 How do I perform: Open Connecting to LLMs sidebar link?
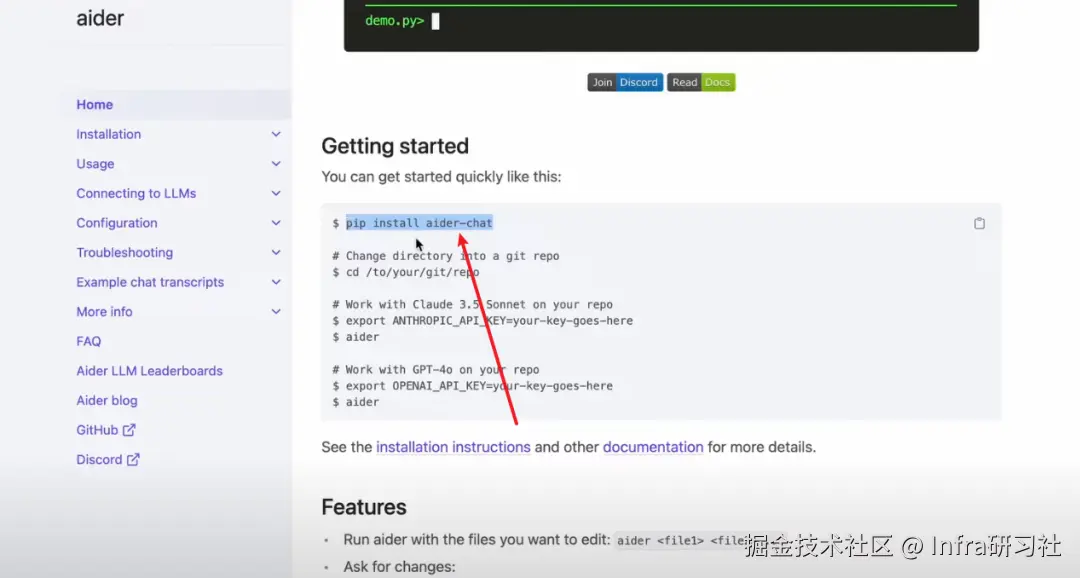[136, 194]
